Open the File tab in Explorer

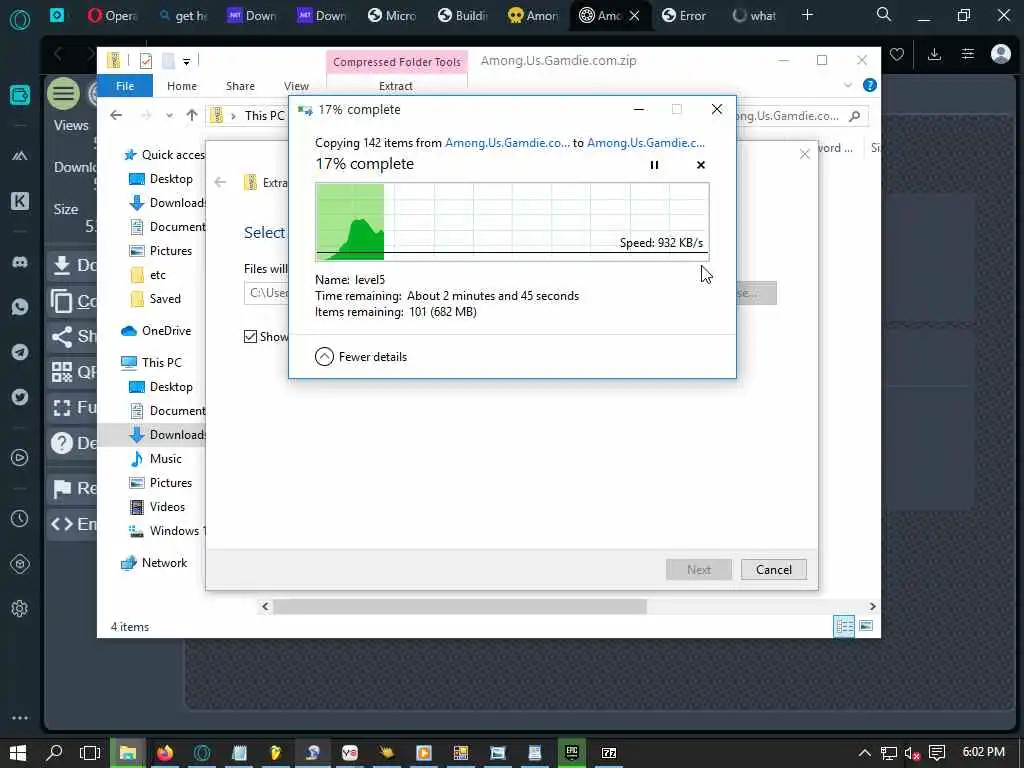125,86
